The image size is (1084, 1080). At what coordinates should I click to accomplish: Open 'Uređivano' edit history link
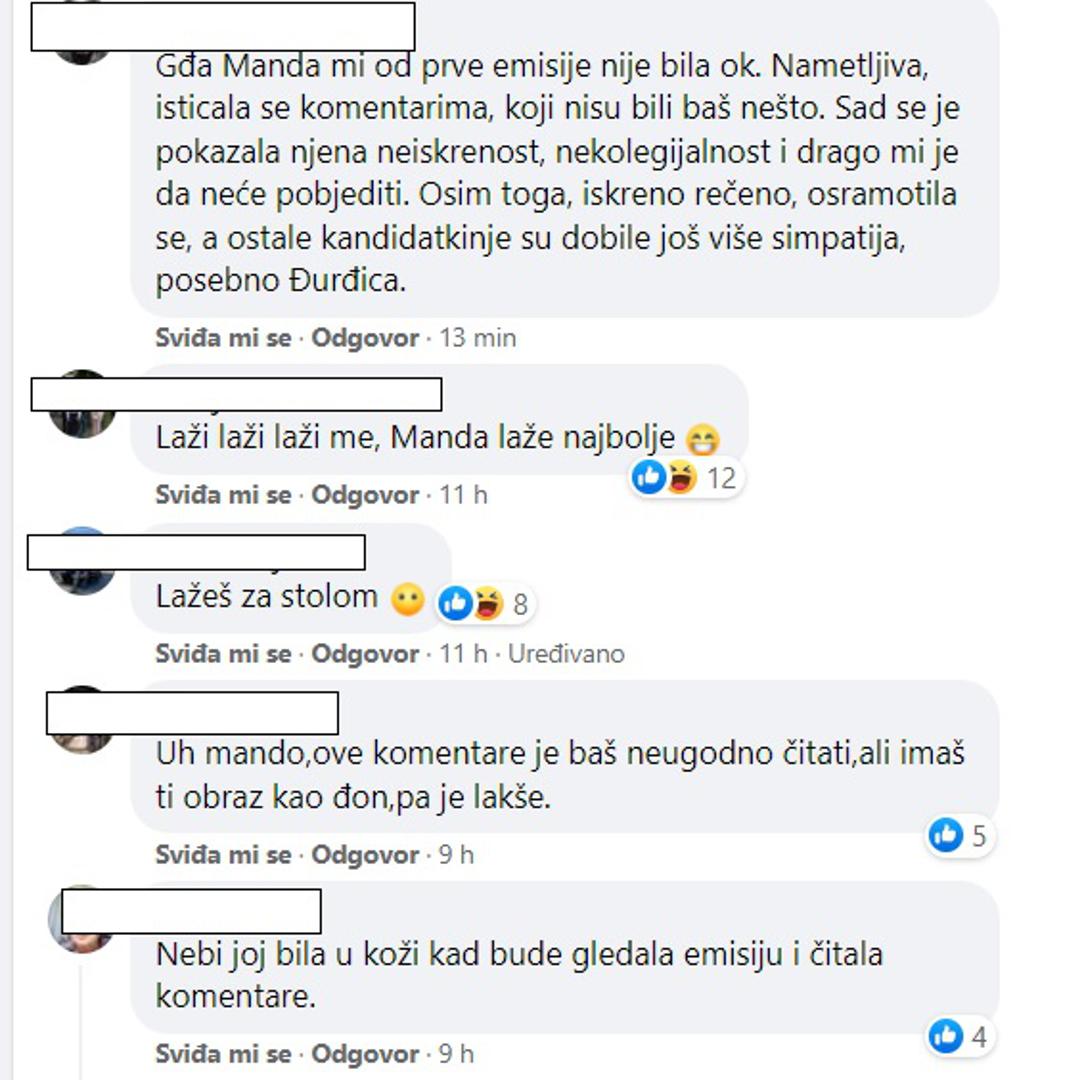(566, 653)
